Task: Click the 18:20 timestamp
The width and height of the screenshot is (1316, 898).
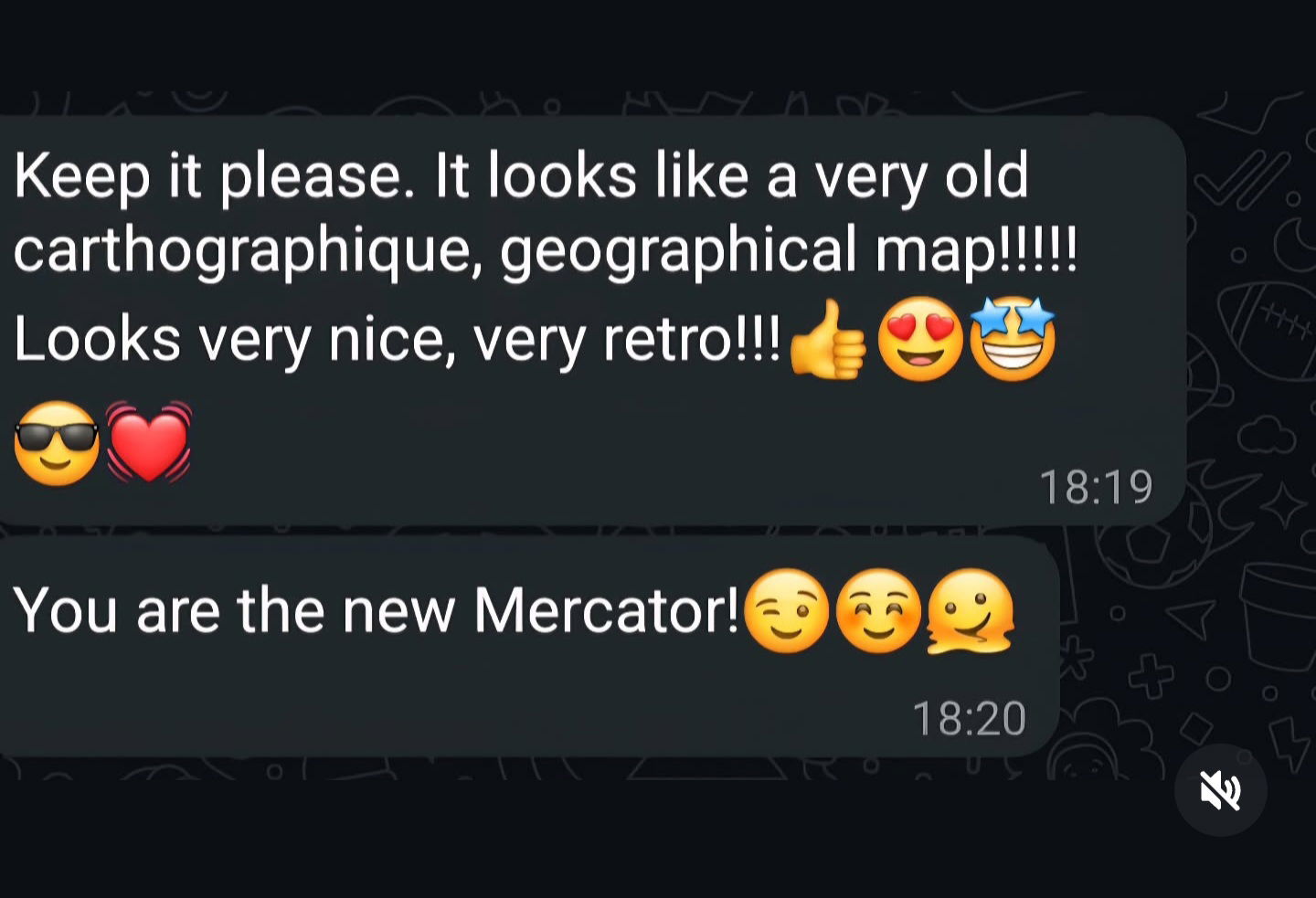Action: (970, 719)
